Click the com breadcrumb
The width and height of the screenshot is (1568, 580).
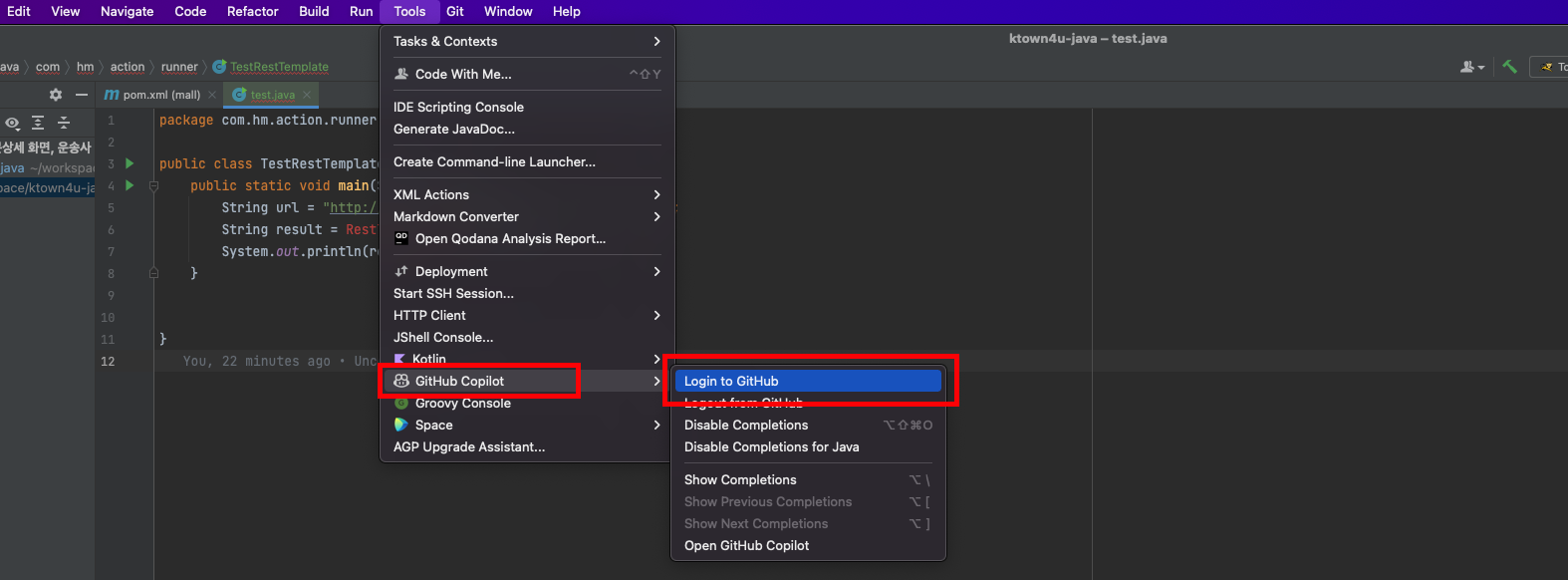[x=48, y=67]
